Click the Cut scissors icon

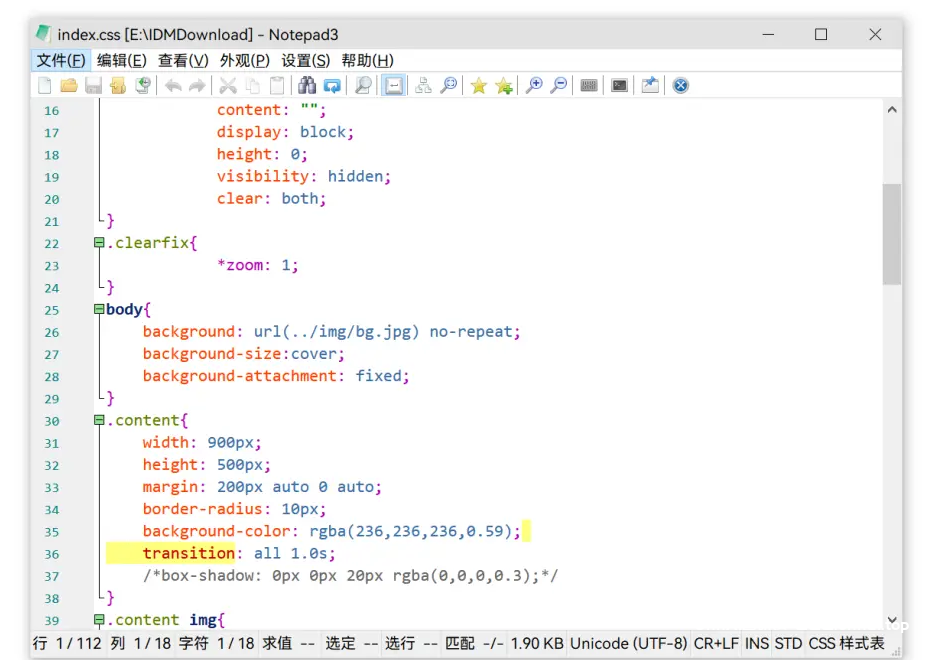tap(227, 86)
